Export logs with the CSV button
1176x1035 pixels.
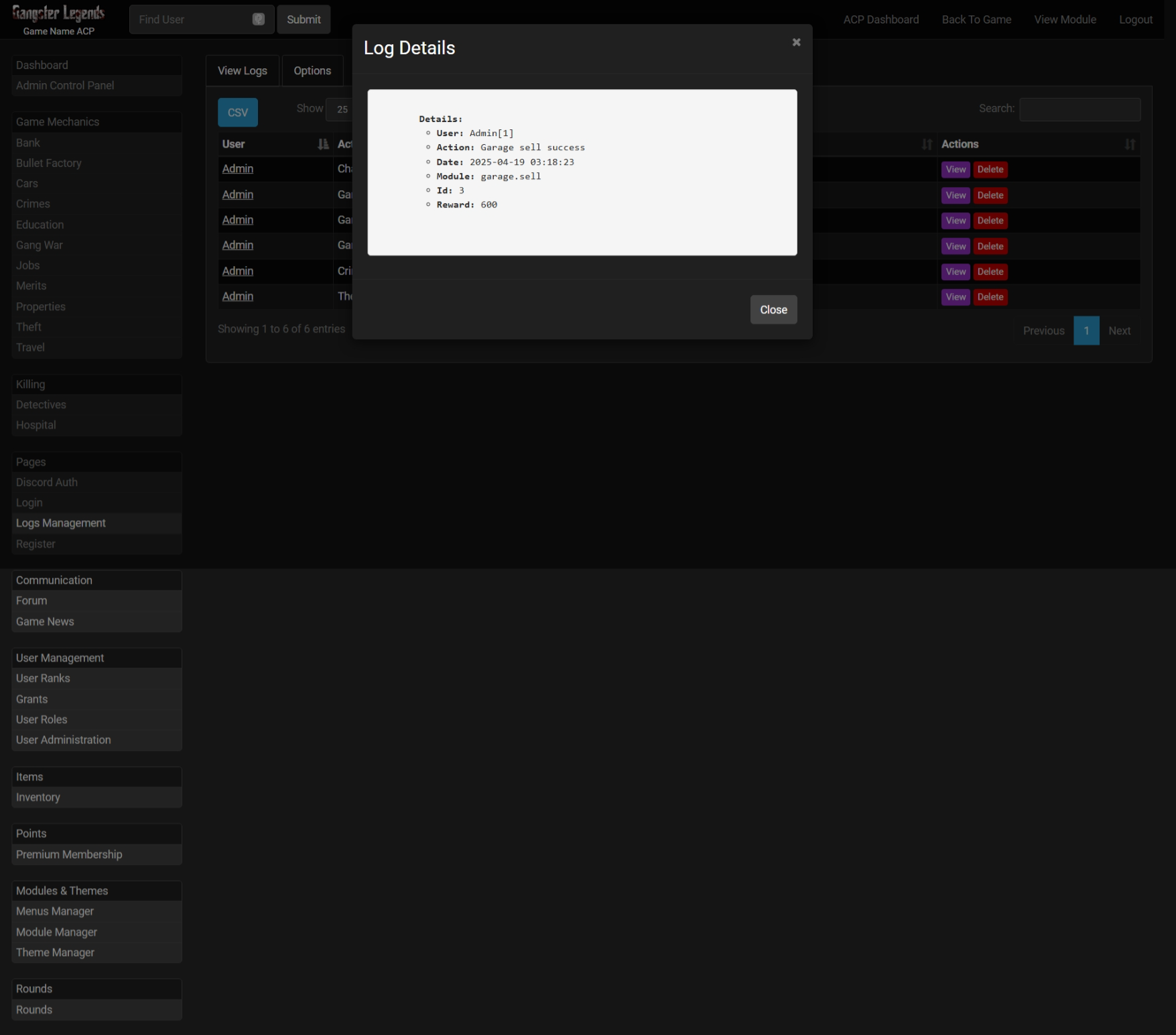[237, 113]
